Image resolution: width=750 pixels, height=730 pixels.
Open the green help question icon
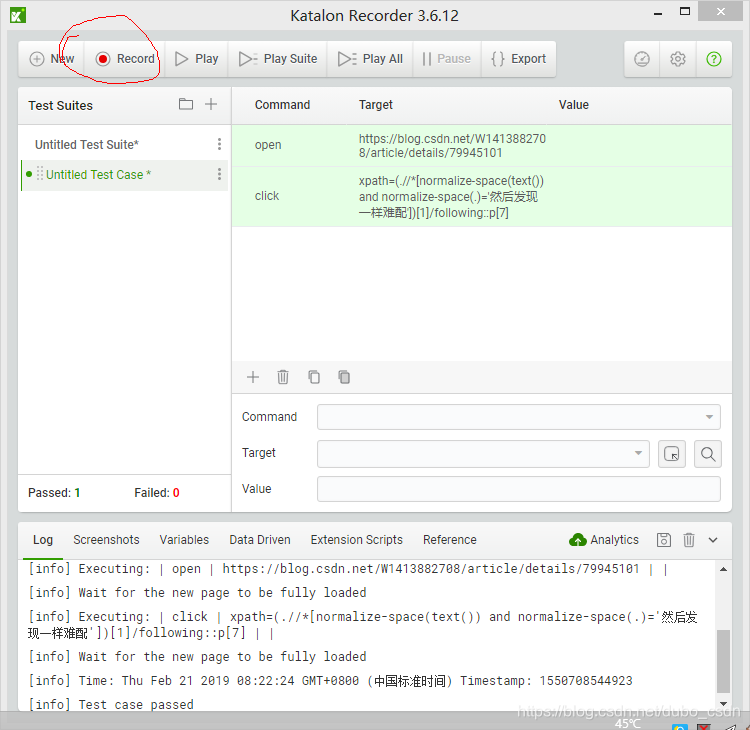tap(714, 59)
